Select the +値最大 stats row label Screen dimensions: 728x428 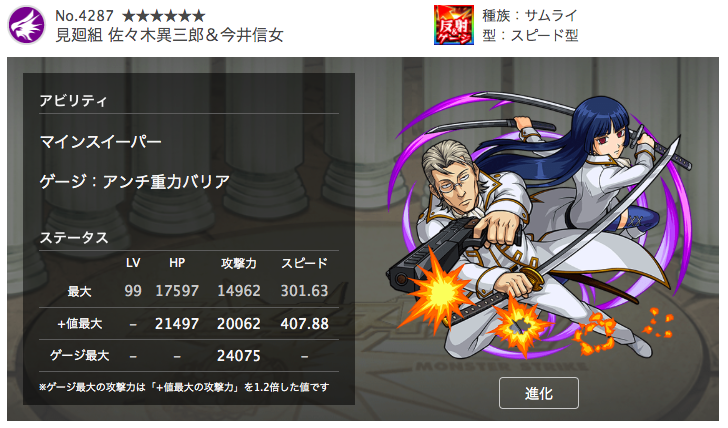[x=79, y=324]
